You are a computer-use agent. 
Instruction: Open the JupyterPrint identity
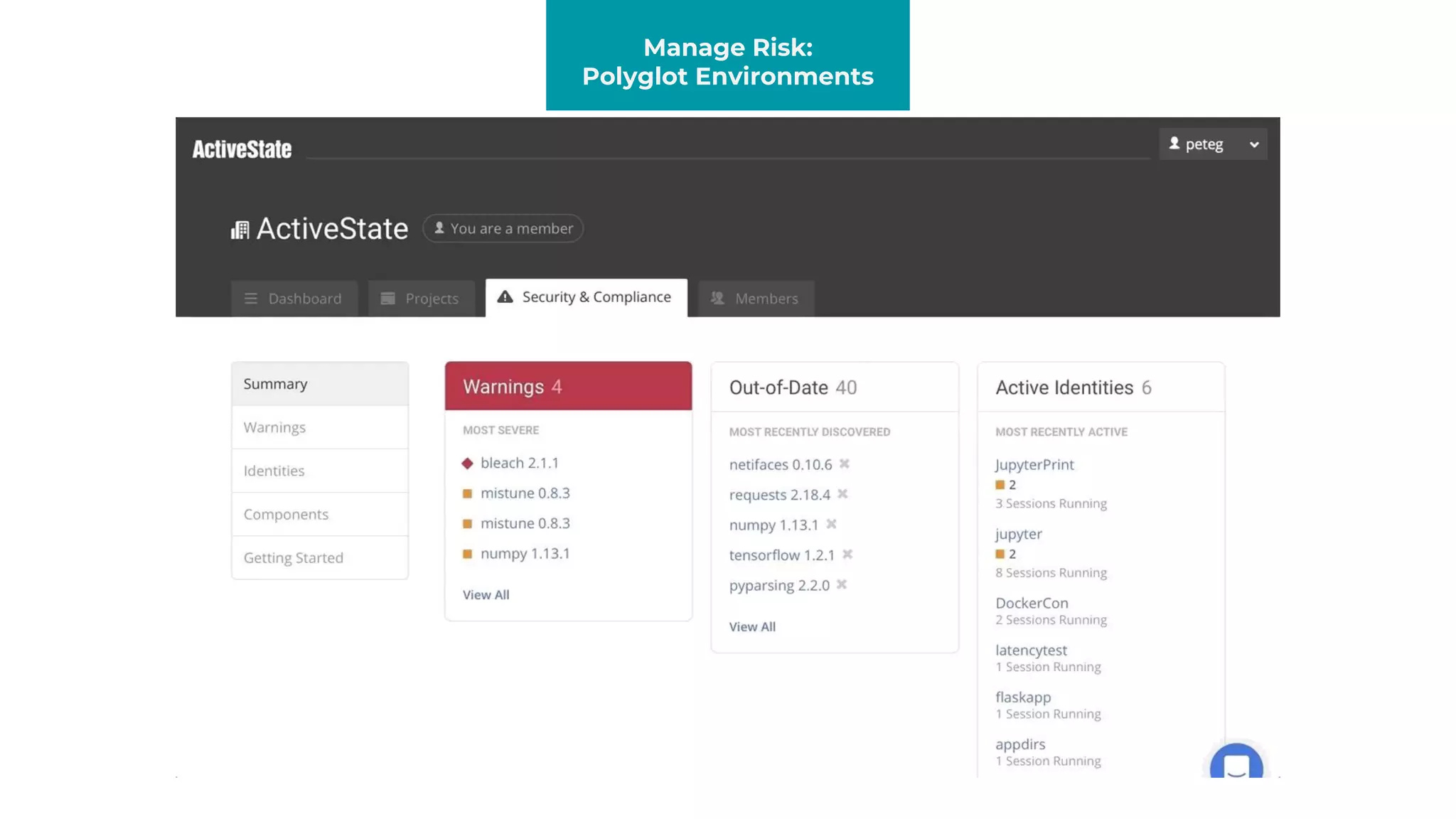tap(1034, 464)
